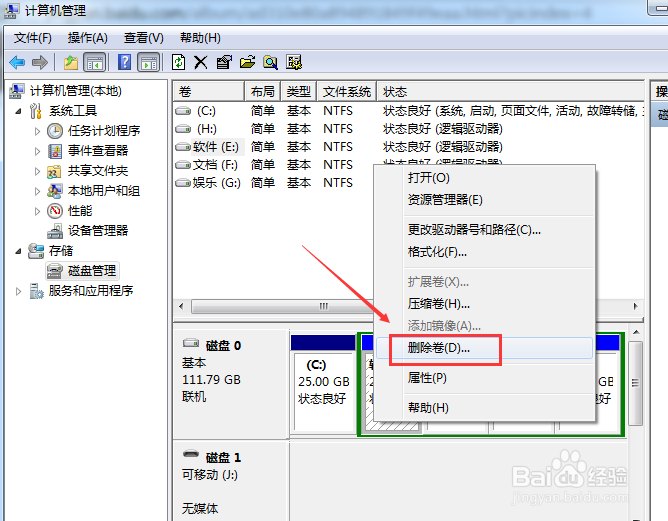Choose Delete Volume (删除卷) in context menu
The image size is (668, 521).
(484, 348)
